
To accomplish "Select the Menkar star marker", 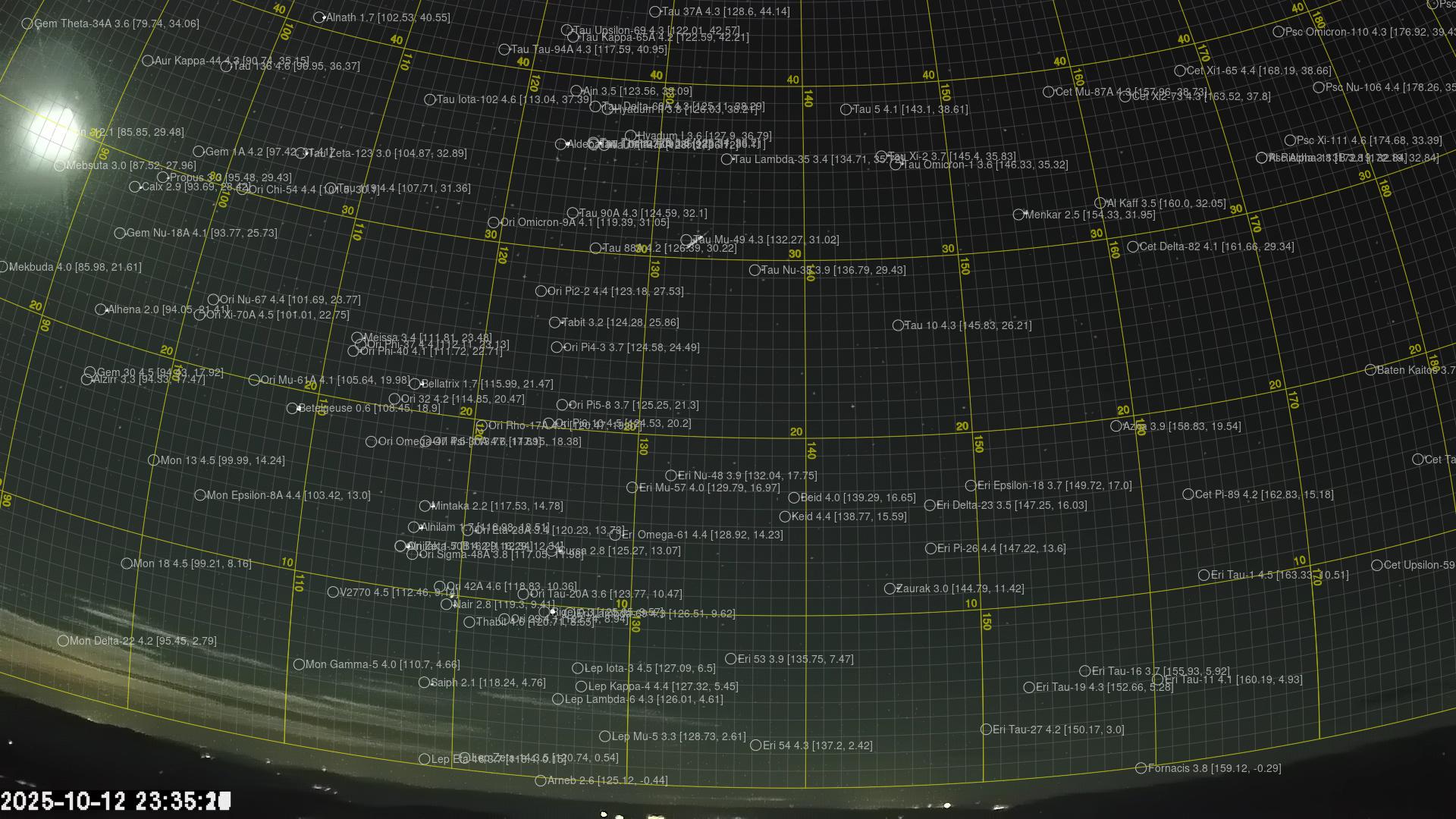I will (x=1018, y=215).
